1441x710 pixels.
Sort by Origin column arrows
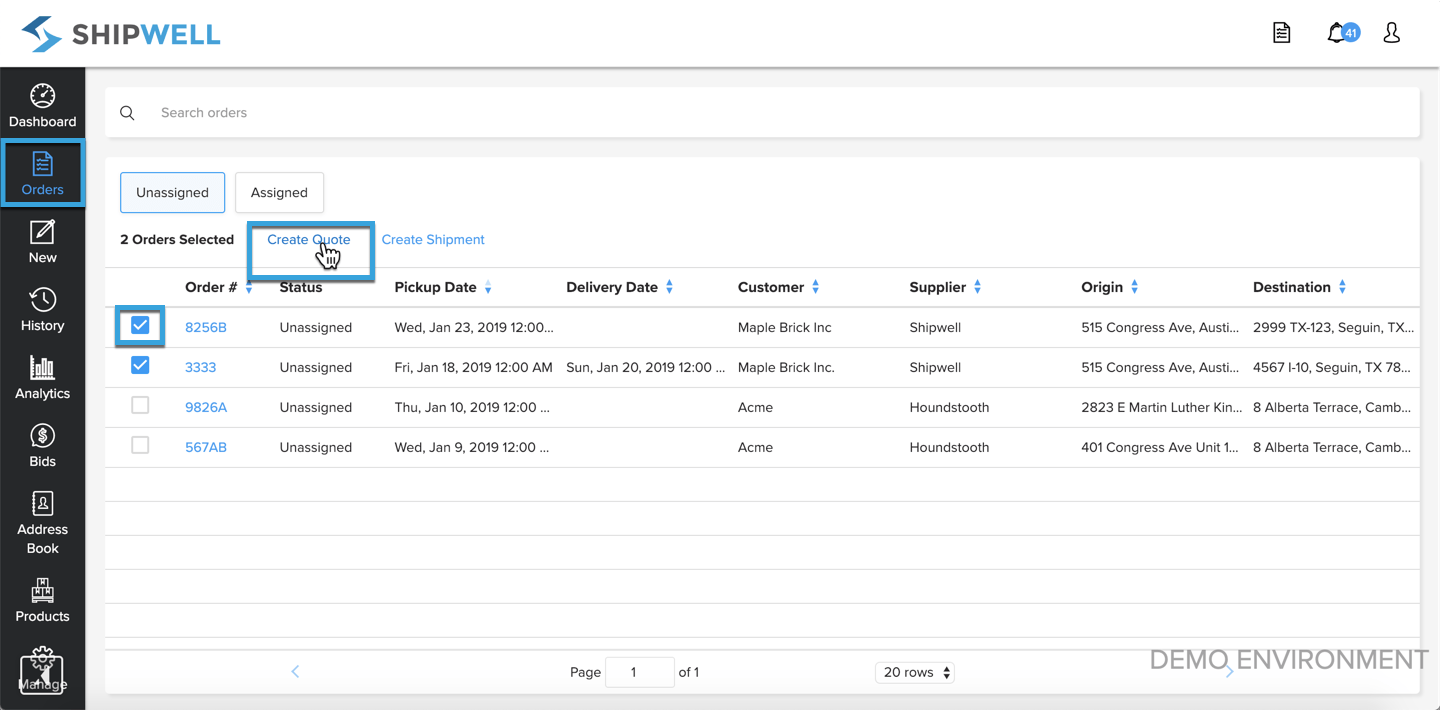(x=1134, y=287)
